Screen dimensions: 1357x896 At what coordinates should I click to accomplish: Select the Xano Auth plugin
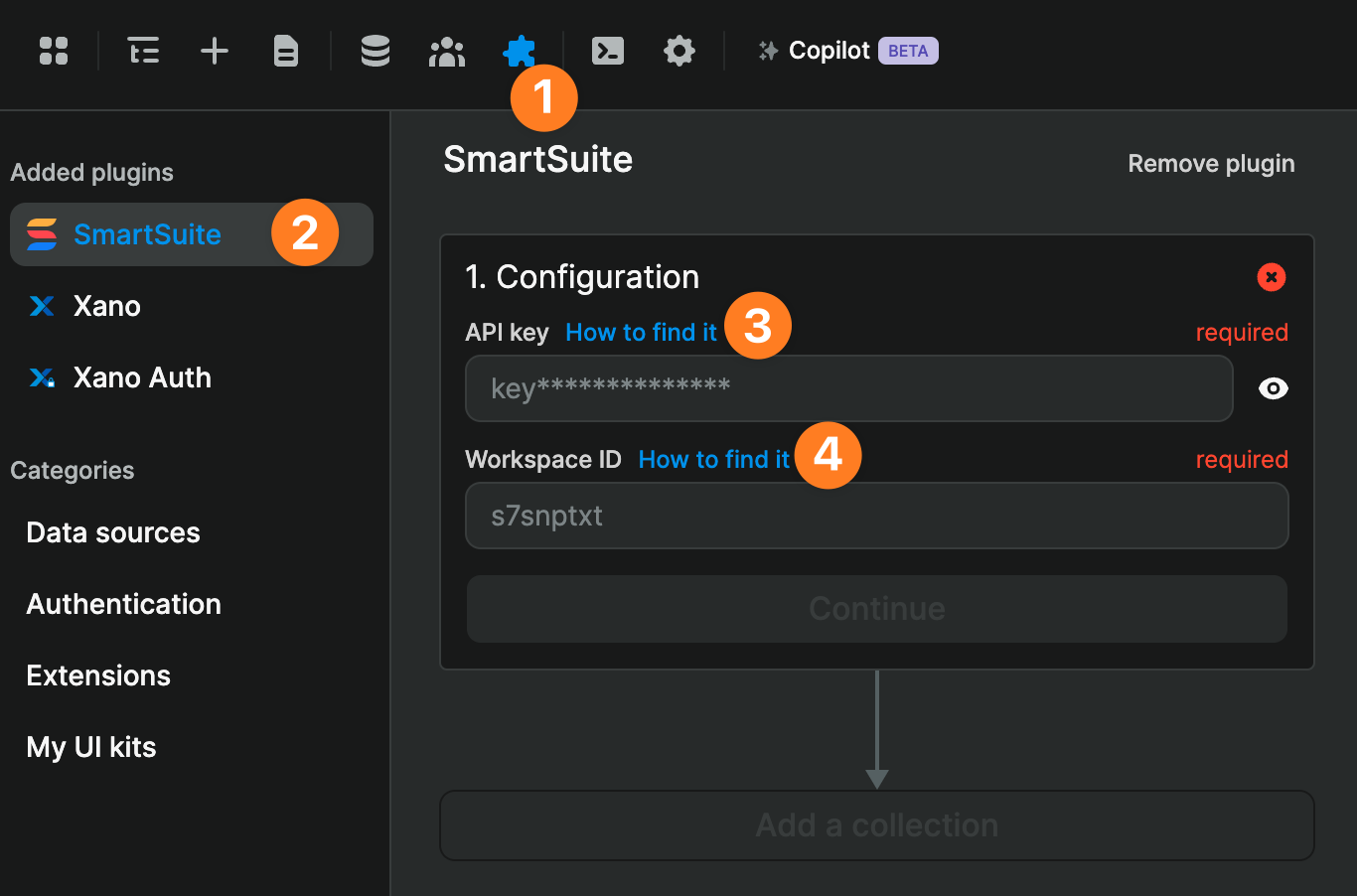(141, 377)
